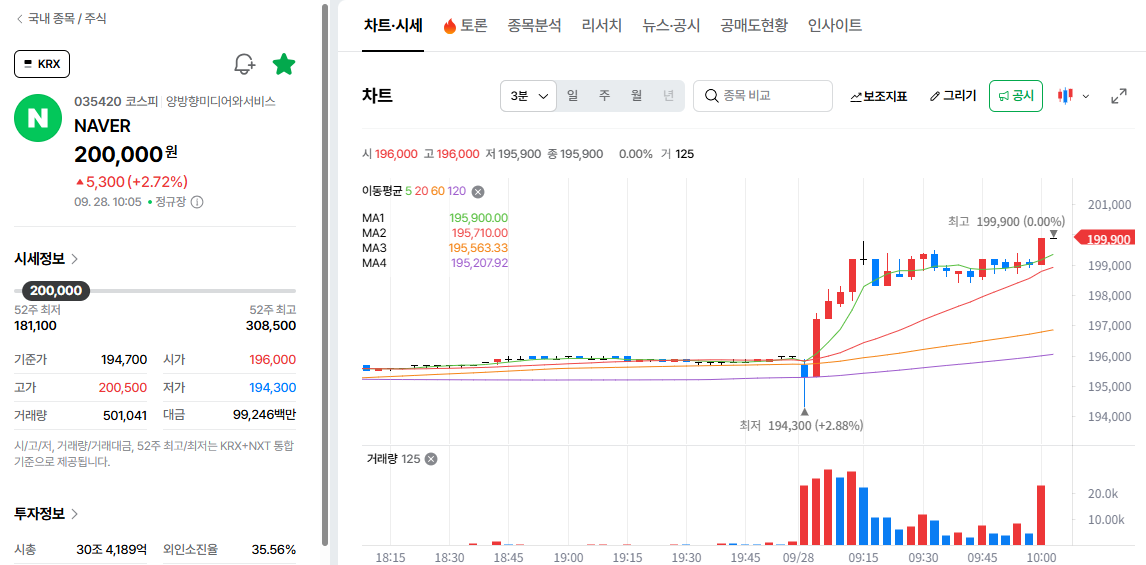Open the 뉴스·공시 tab
This screenshot has width=1146, height=565.
pos(671,26)
